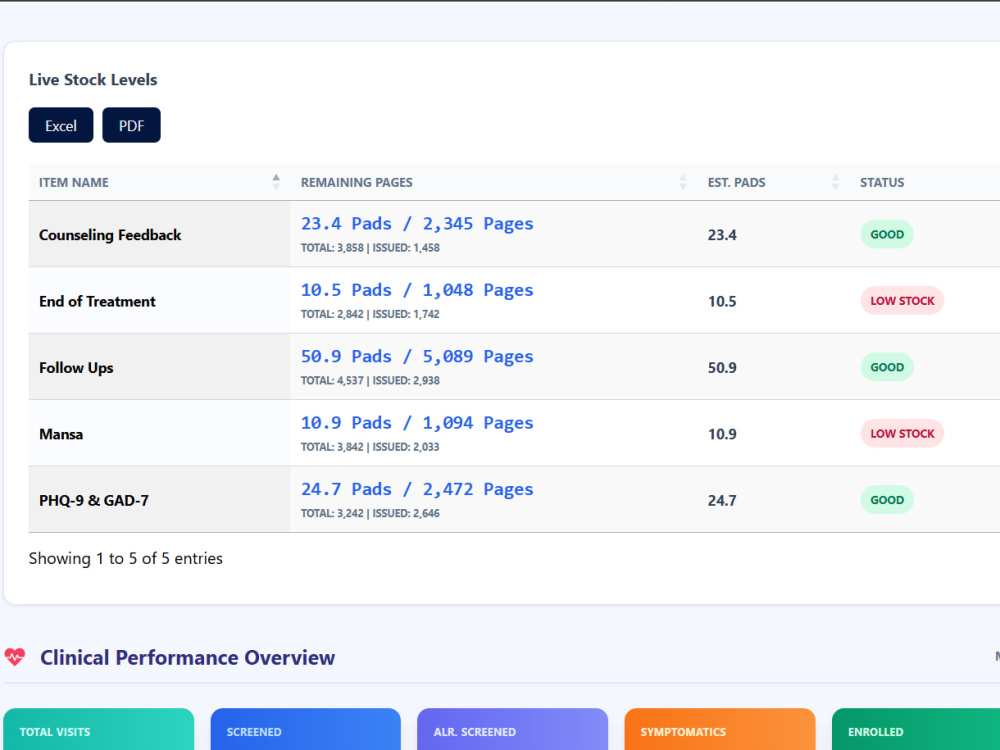This screenshot has height=750, width=1000.
Task: Export stock table with Excel button
Action: [61, 125]
